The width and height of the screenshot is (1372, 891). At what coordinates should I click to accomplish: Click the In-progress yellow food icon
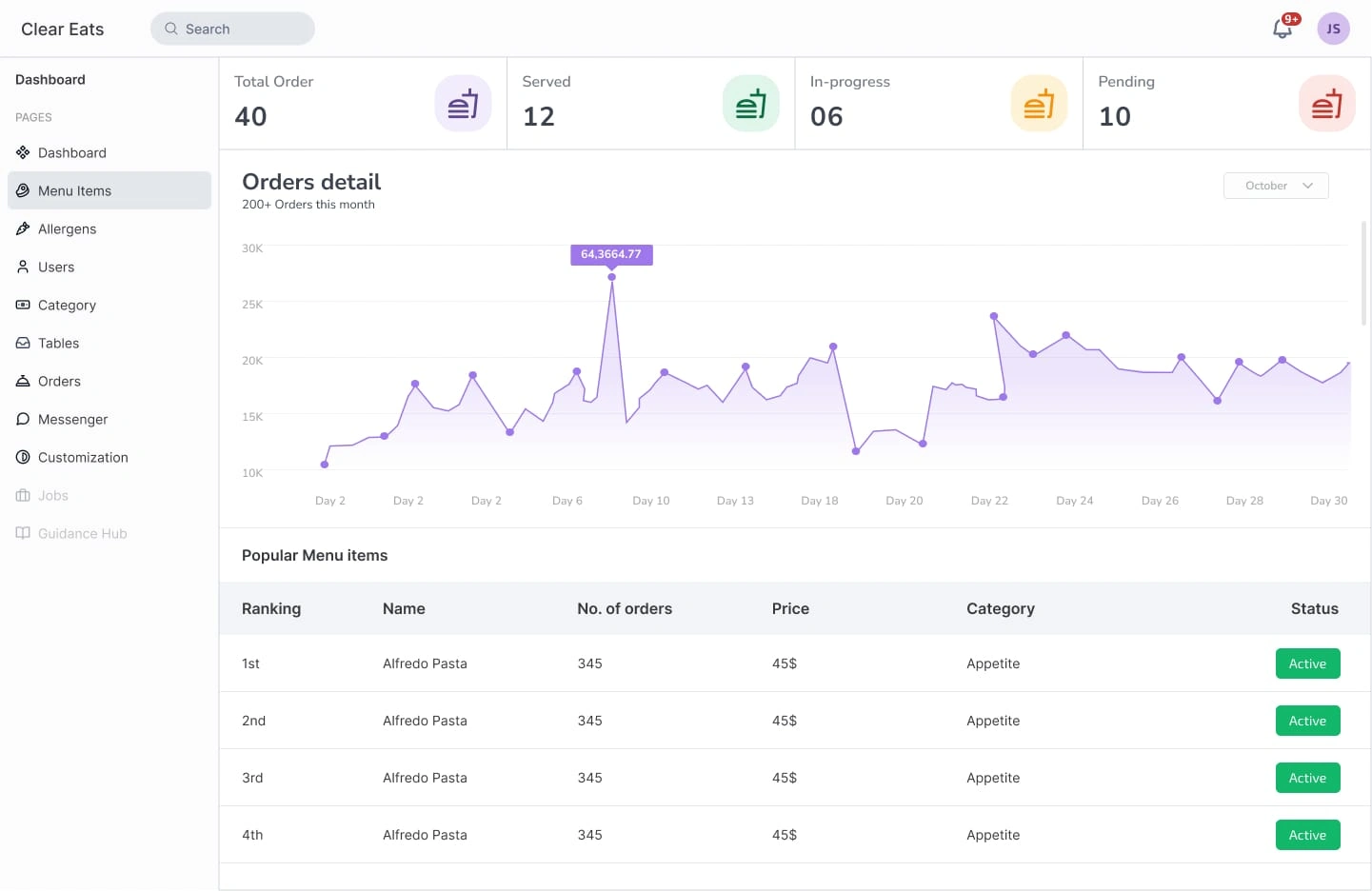1039,103
